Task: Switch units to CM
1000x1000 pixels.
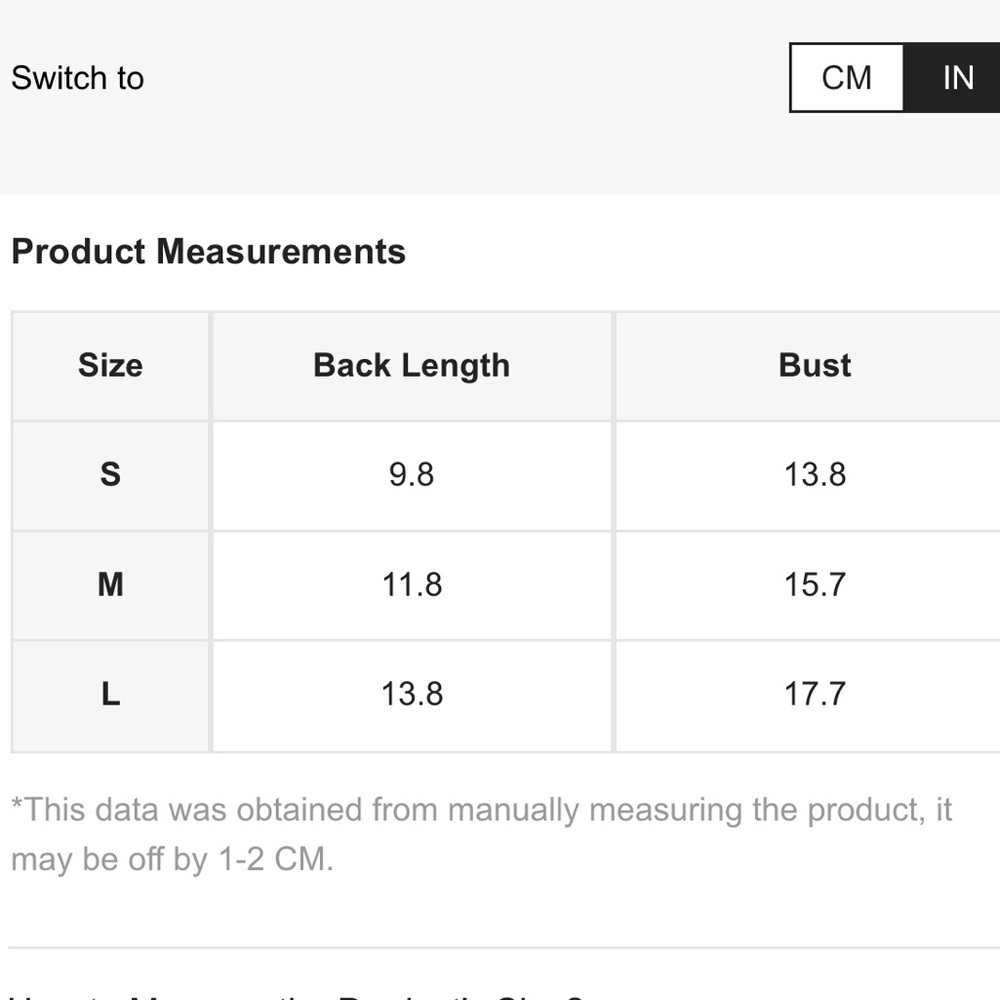Action: coord(846,78)
